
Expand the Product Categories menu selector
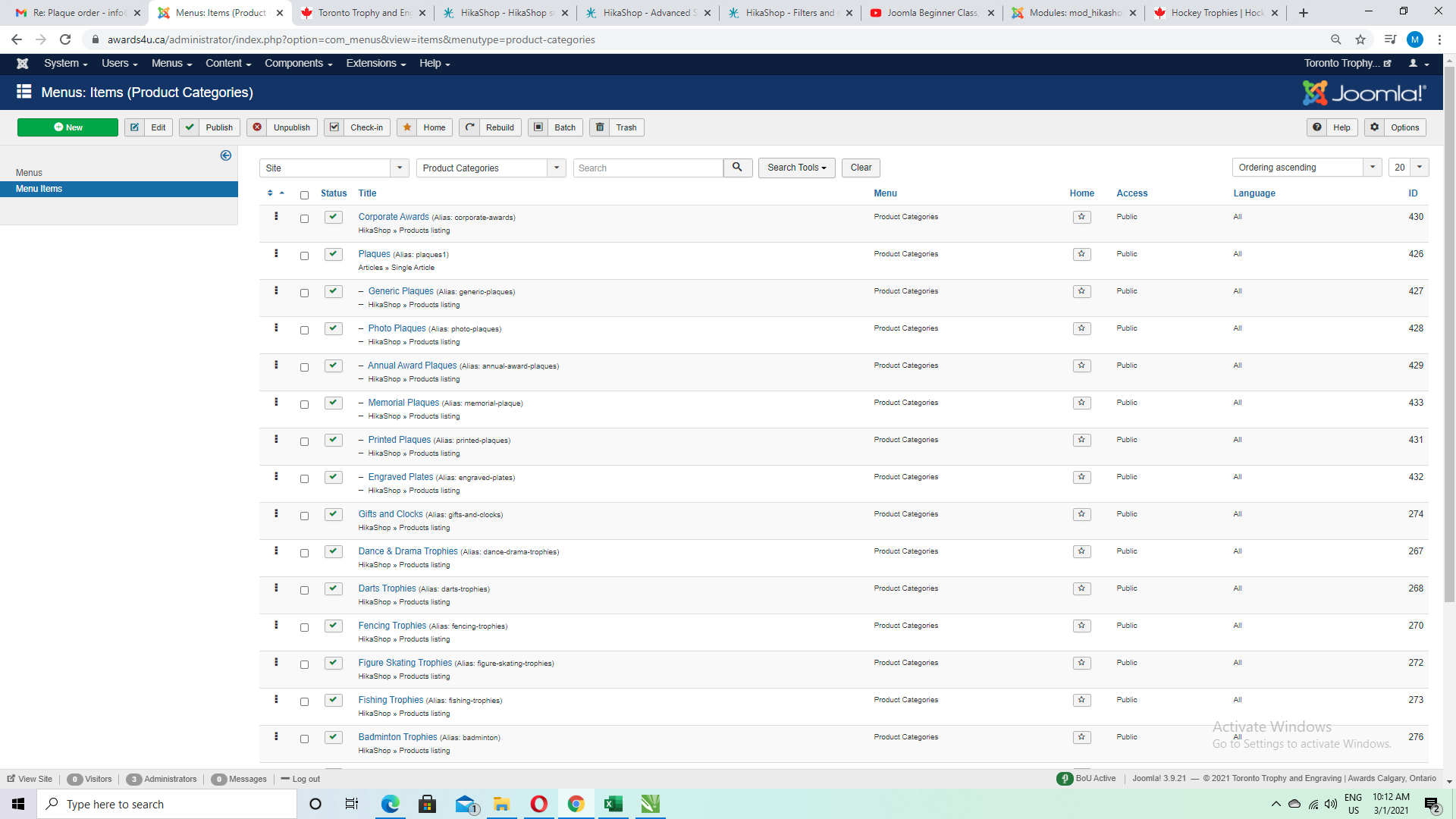(x=491, y=168)
